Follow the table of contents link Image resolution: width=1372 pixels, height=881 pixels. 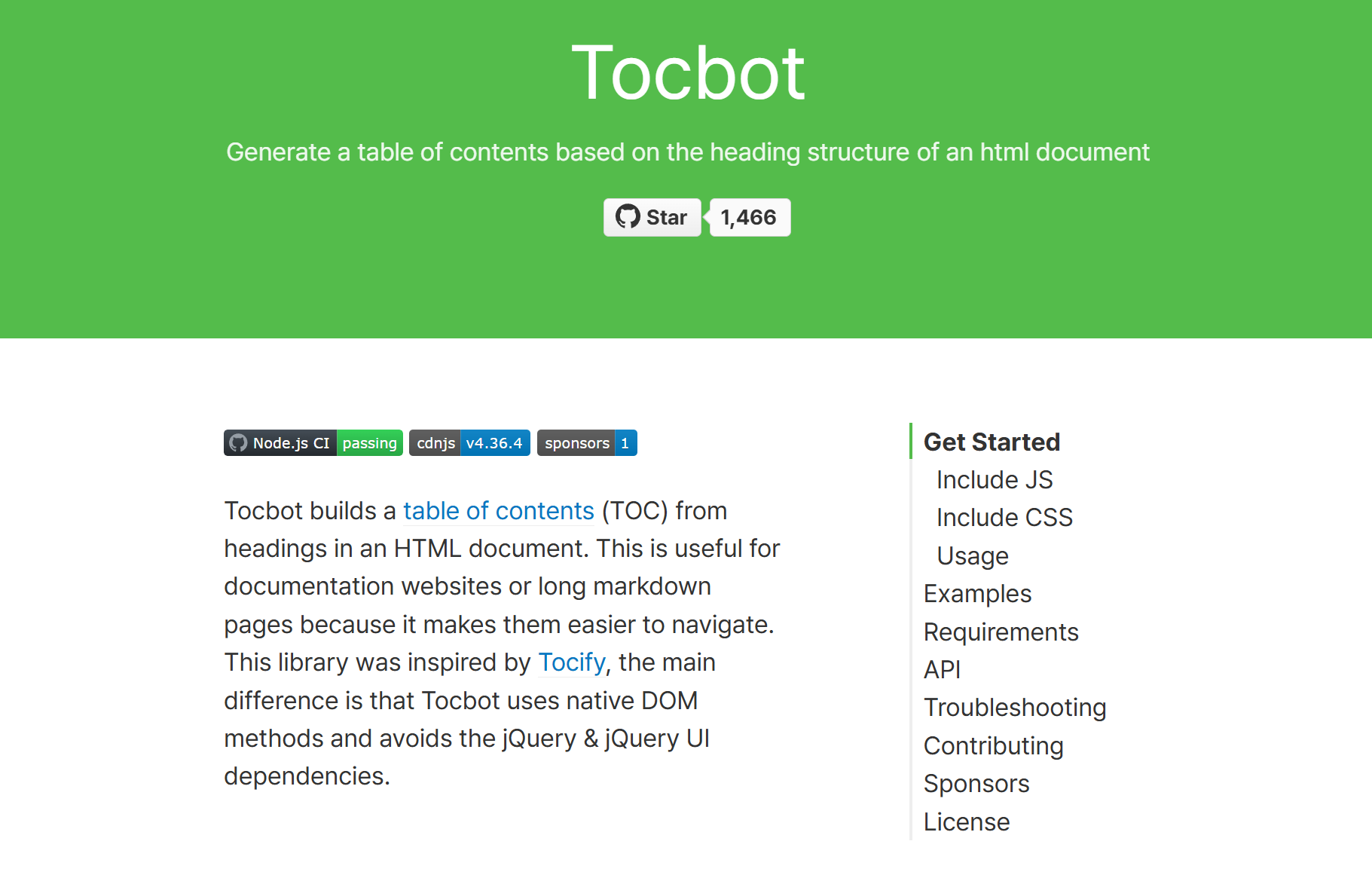tap(498, 511)
